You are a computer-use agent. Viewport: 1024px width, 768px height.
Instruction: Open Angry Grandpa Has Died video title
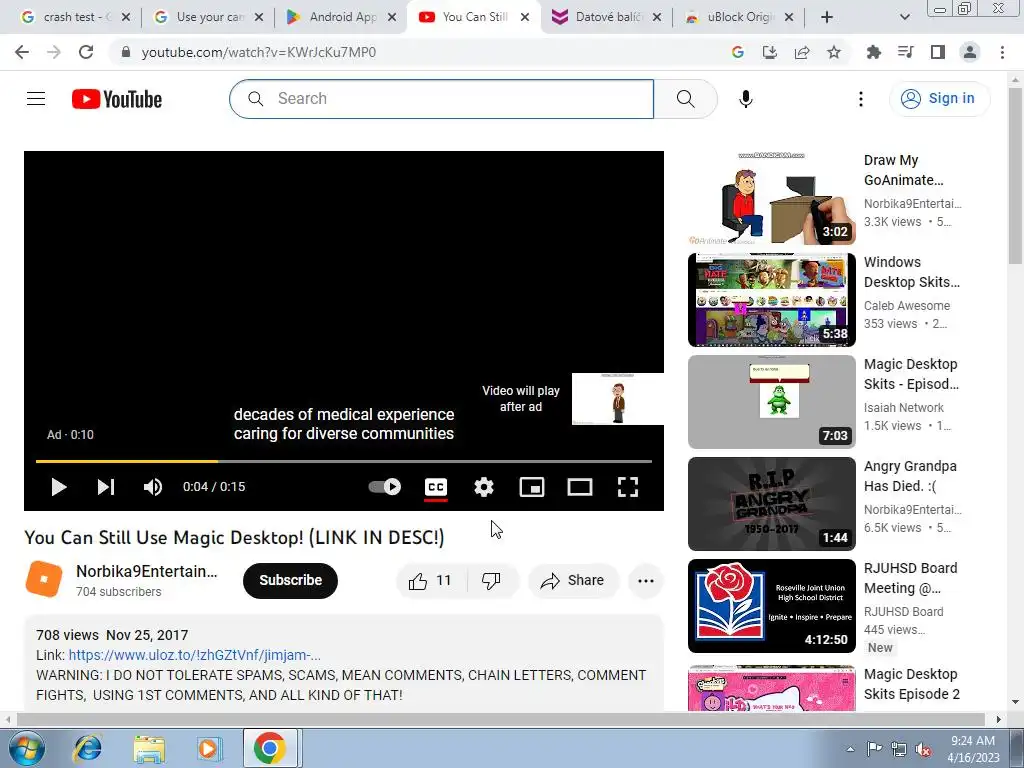(x=910, y=476)
